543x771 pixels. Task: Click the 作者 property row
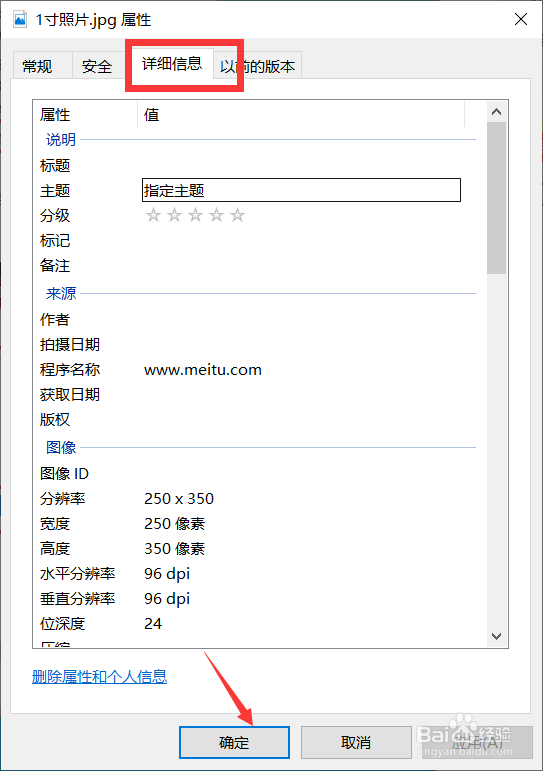(x=254, y=319)
